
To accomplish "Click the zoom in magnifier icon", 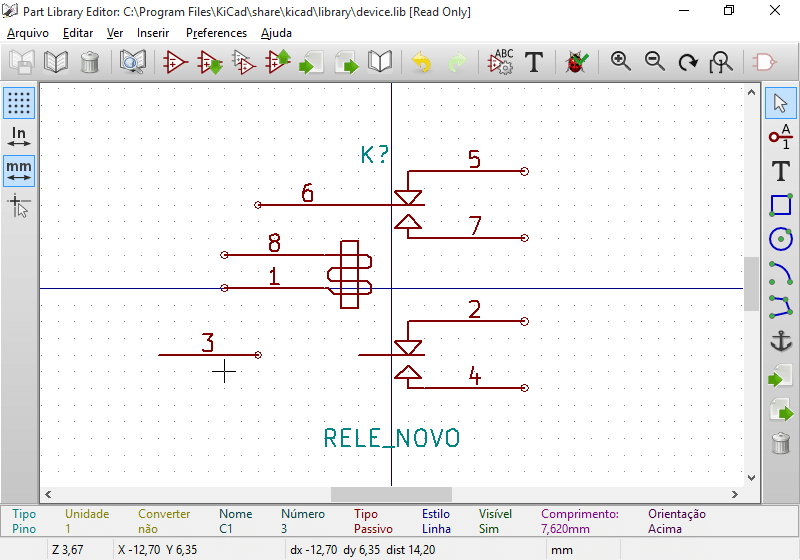I will coord(621,62).
